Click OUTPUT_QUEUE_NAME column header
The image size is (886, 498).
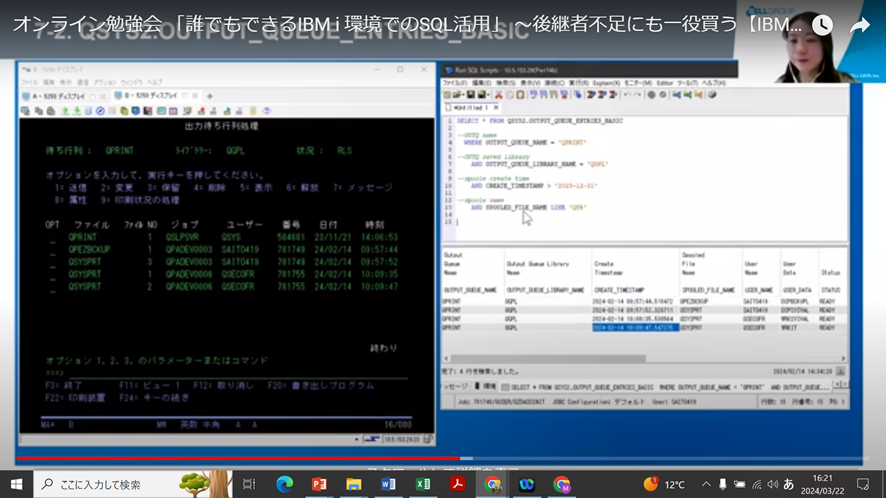470,290
